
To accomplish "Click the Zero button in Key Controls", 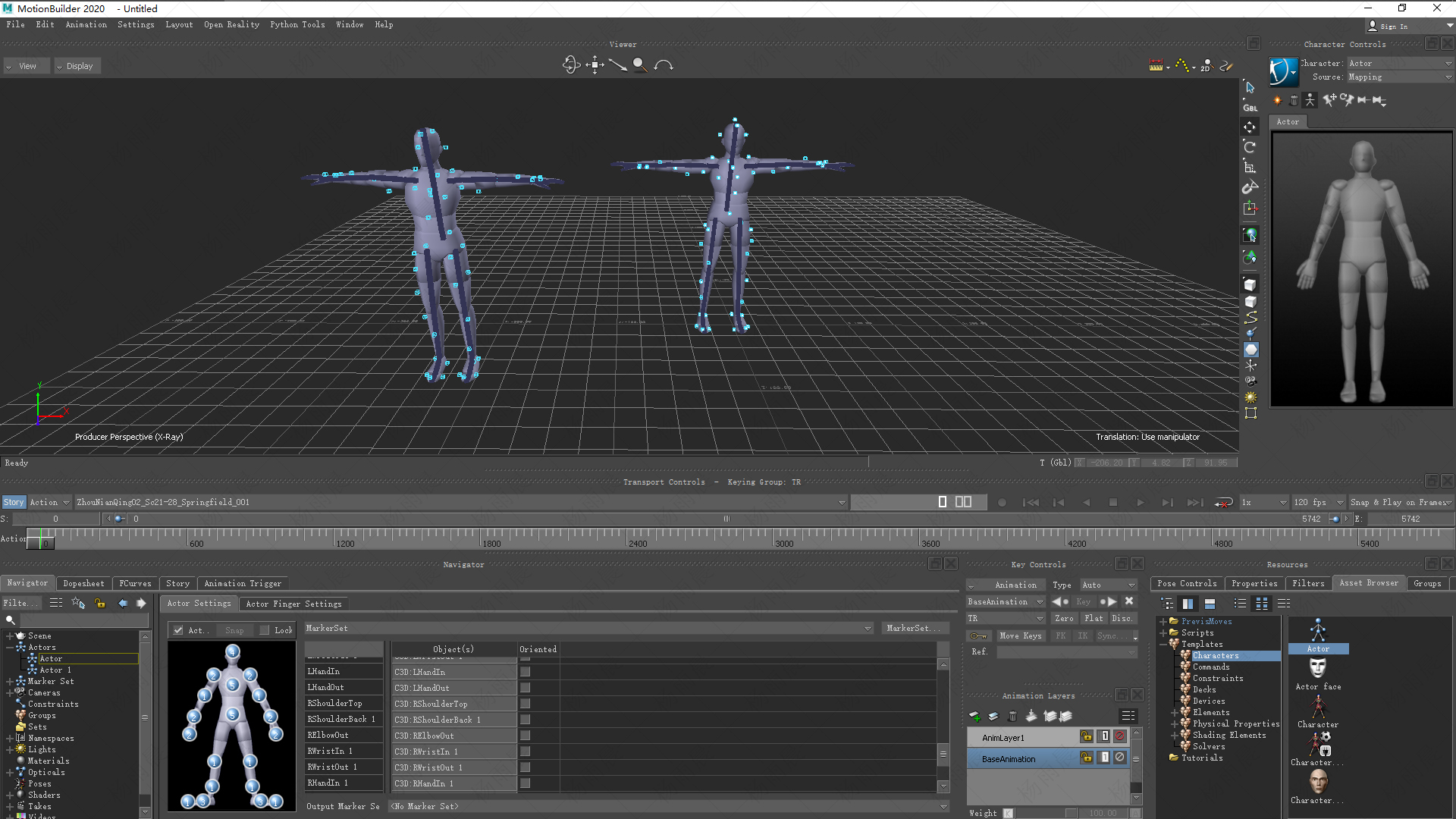I will (1065, 618).
